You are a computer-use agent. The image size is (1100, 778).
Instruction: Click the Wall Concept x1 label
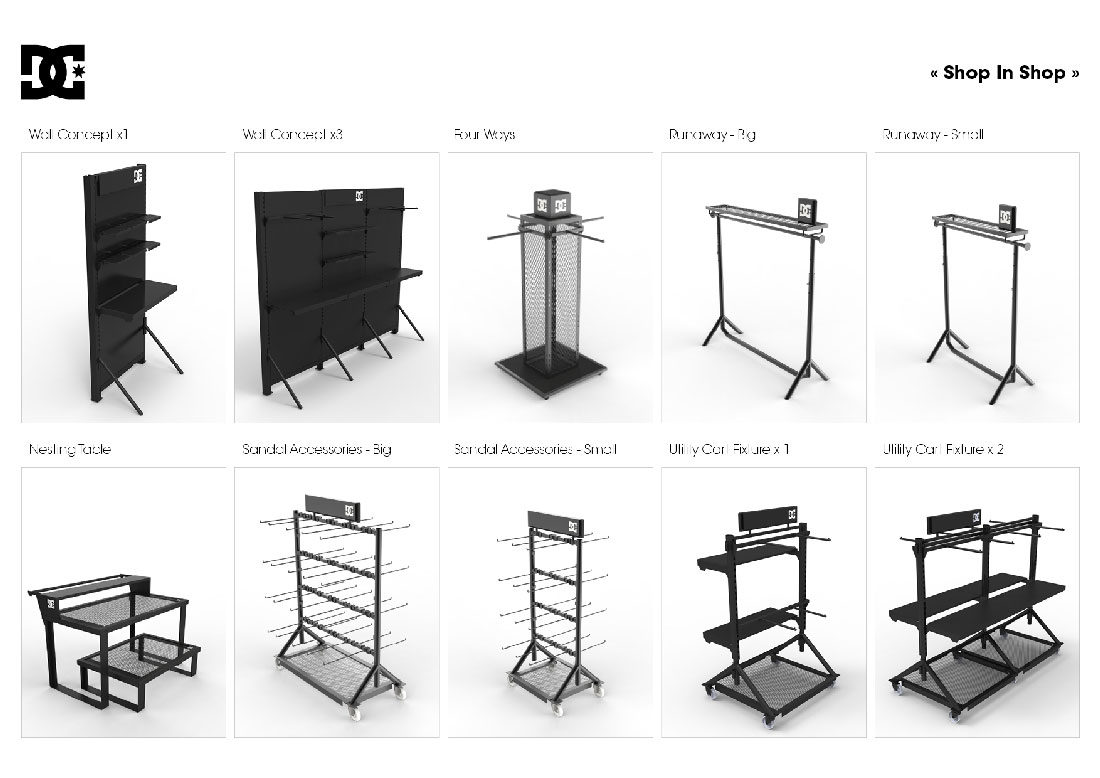coord(79,134)
